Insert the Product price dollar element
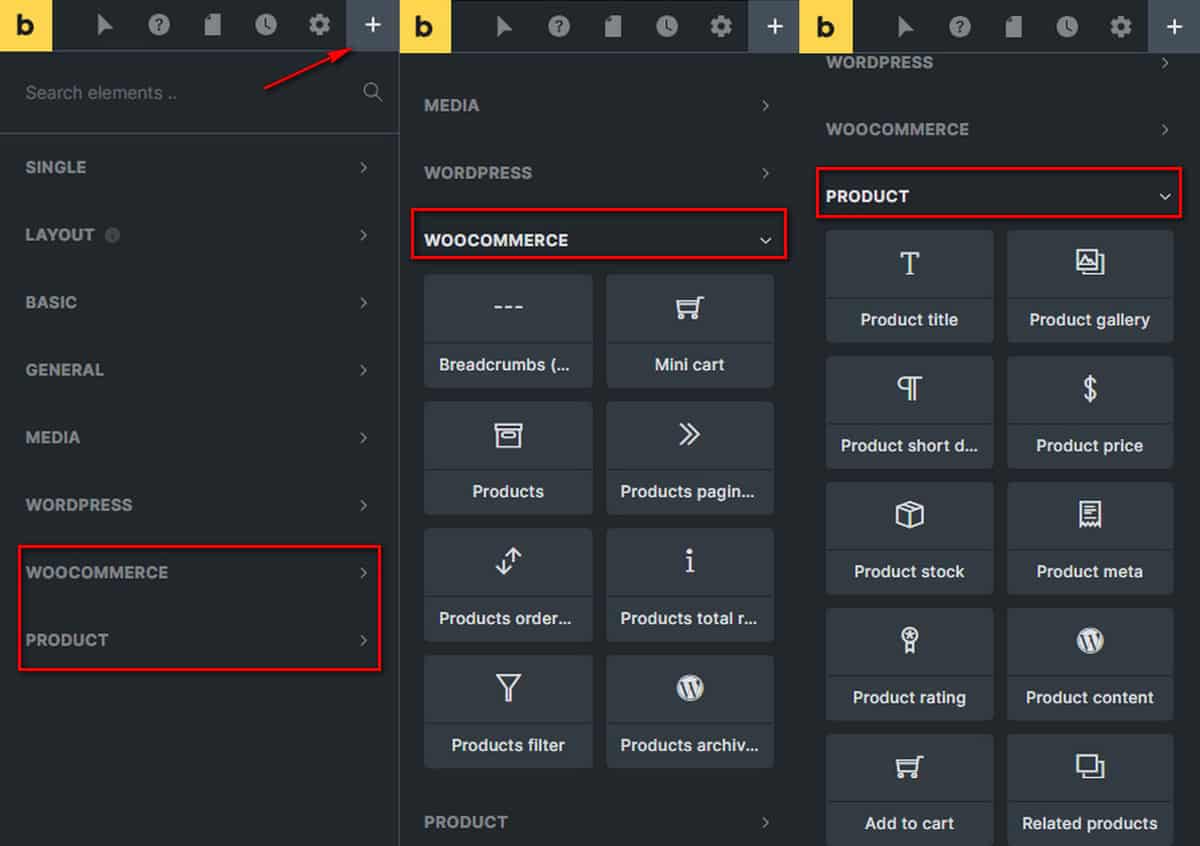 [x=1089, y=412]
